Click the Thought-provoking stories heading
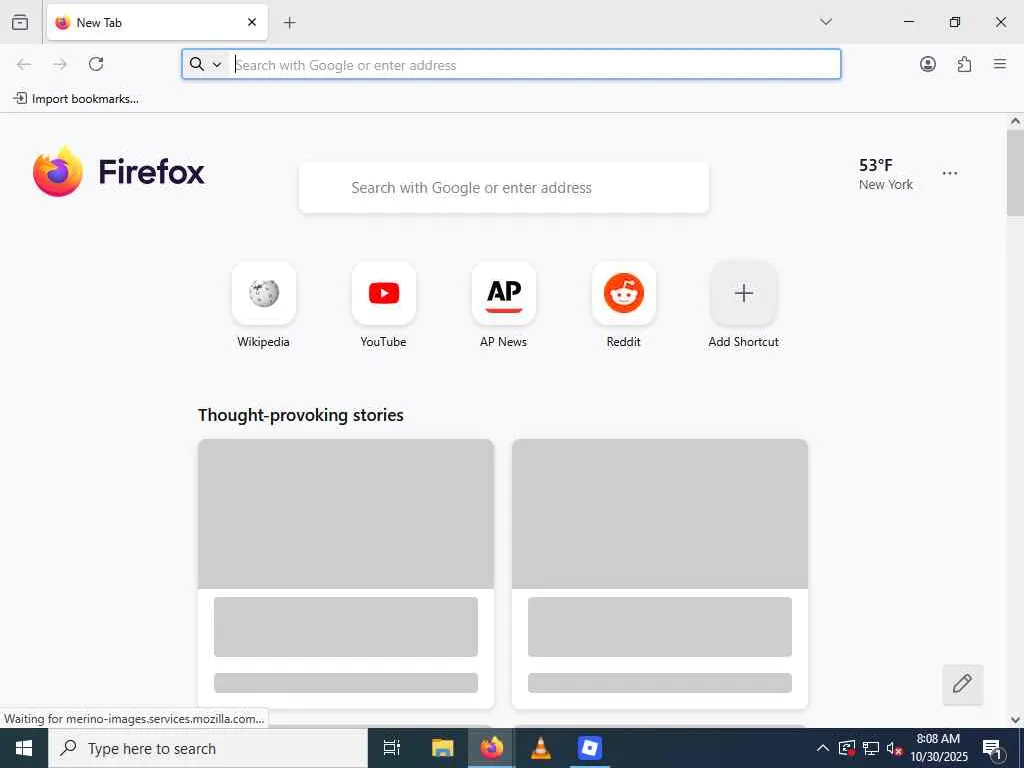Image resolution: width=1024 pixels, height=768 pixels. click(x=301, y=415)
